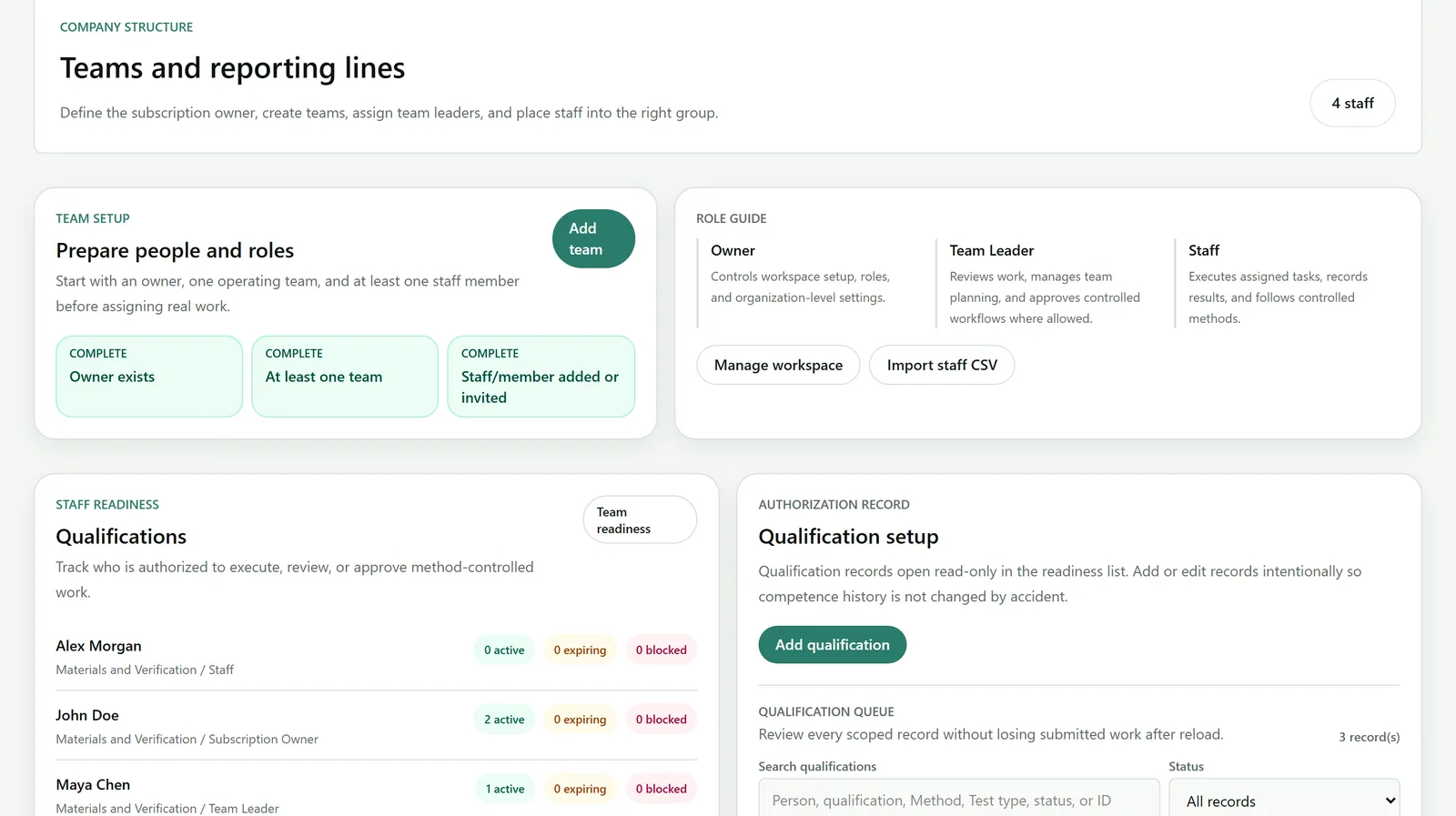Click the 3 record(s) count text

pyautogui.click(x=1369, y=737)
